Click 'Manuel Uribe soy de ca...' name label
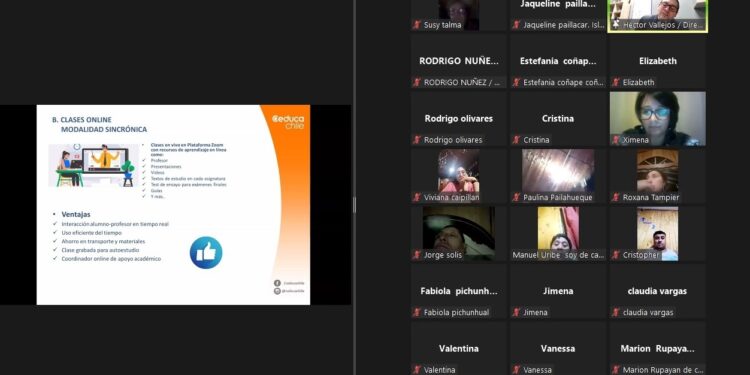Viewport: 750px width, 375px height. 558,255
